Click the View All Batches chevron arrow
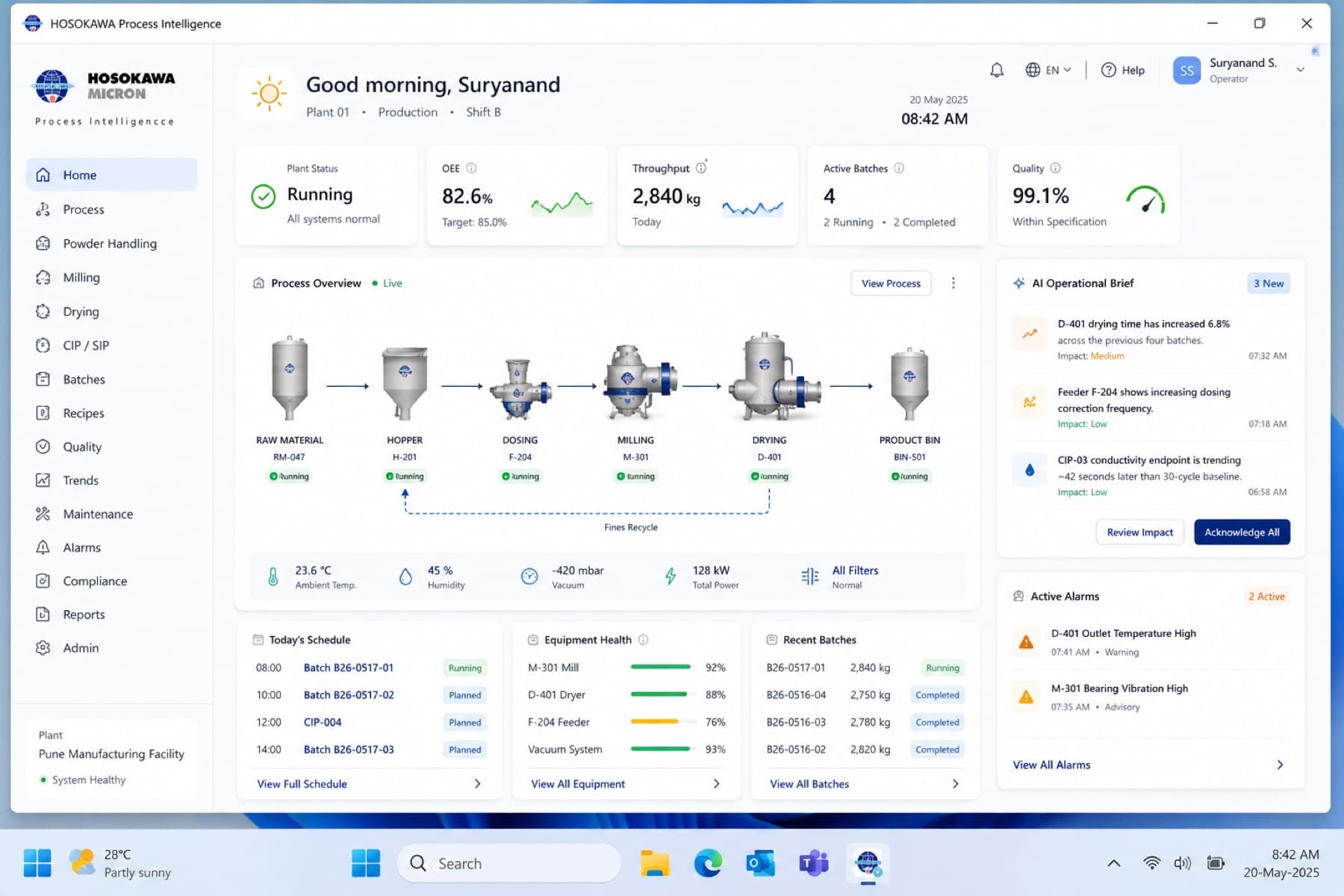 pos(955,784)
